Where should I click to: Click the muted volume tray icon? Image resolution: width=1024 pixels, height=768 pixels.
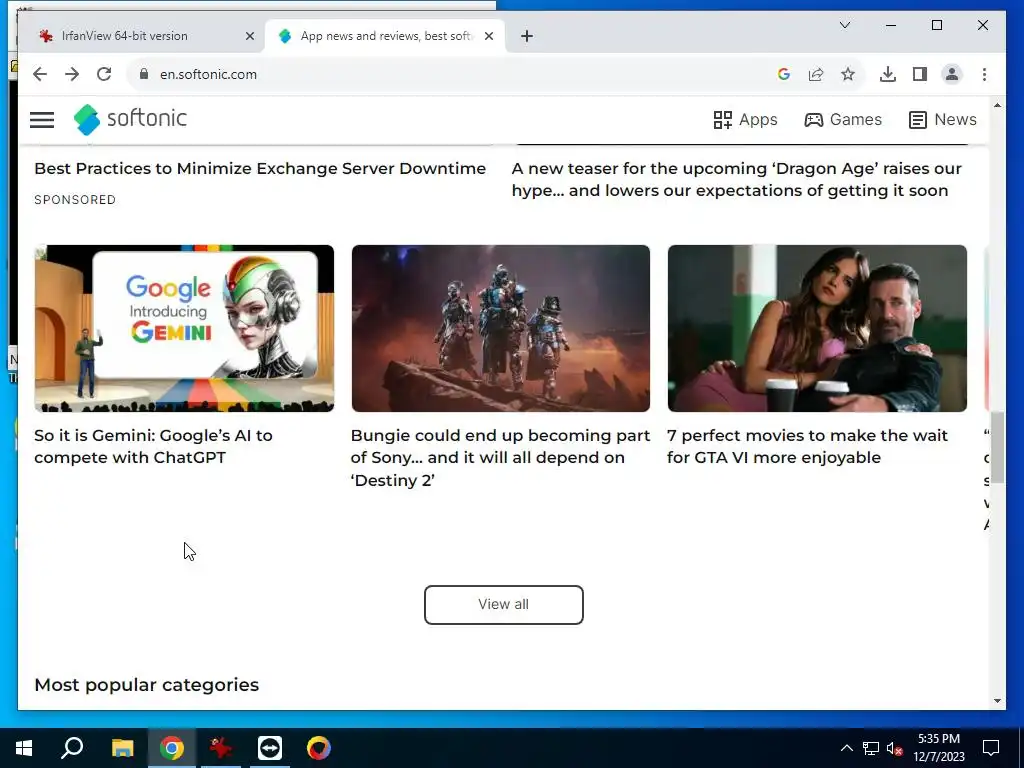pyautogui.click(x=895, y=748)
